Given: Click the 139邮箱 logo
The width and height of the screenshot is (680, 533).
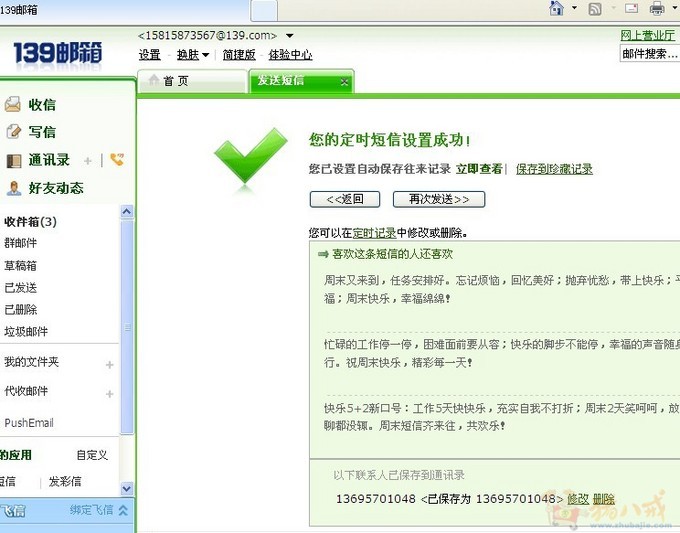Looking at the screenshot, I should pos(58,53).
